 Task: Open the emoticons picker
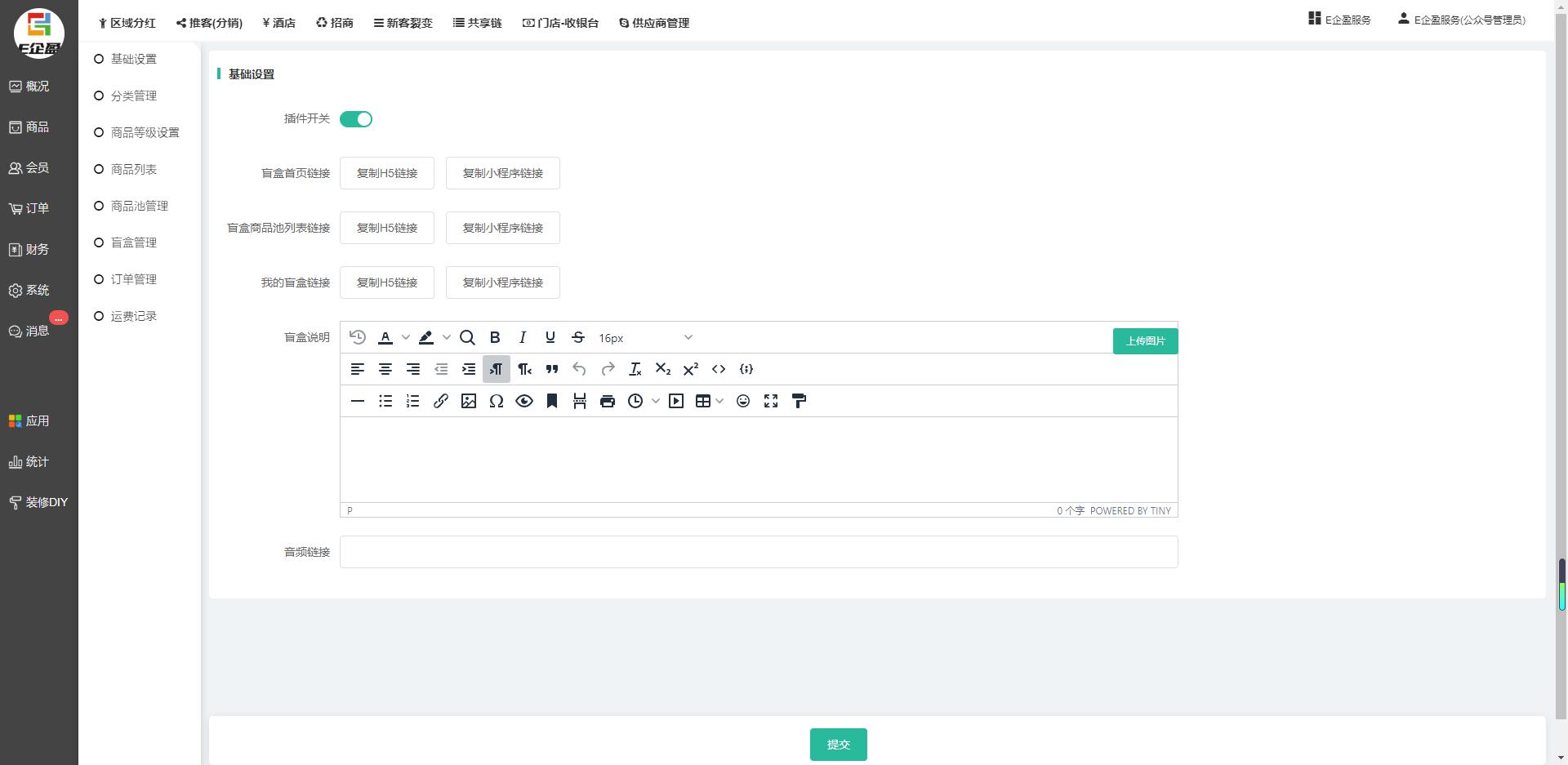(743, 401)
